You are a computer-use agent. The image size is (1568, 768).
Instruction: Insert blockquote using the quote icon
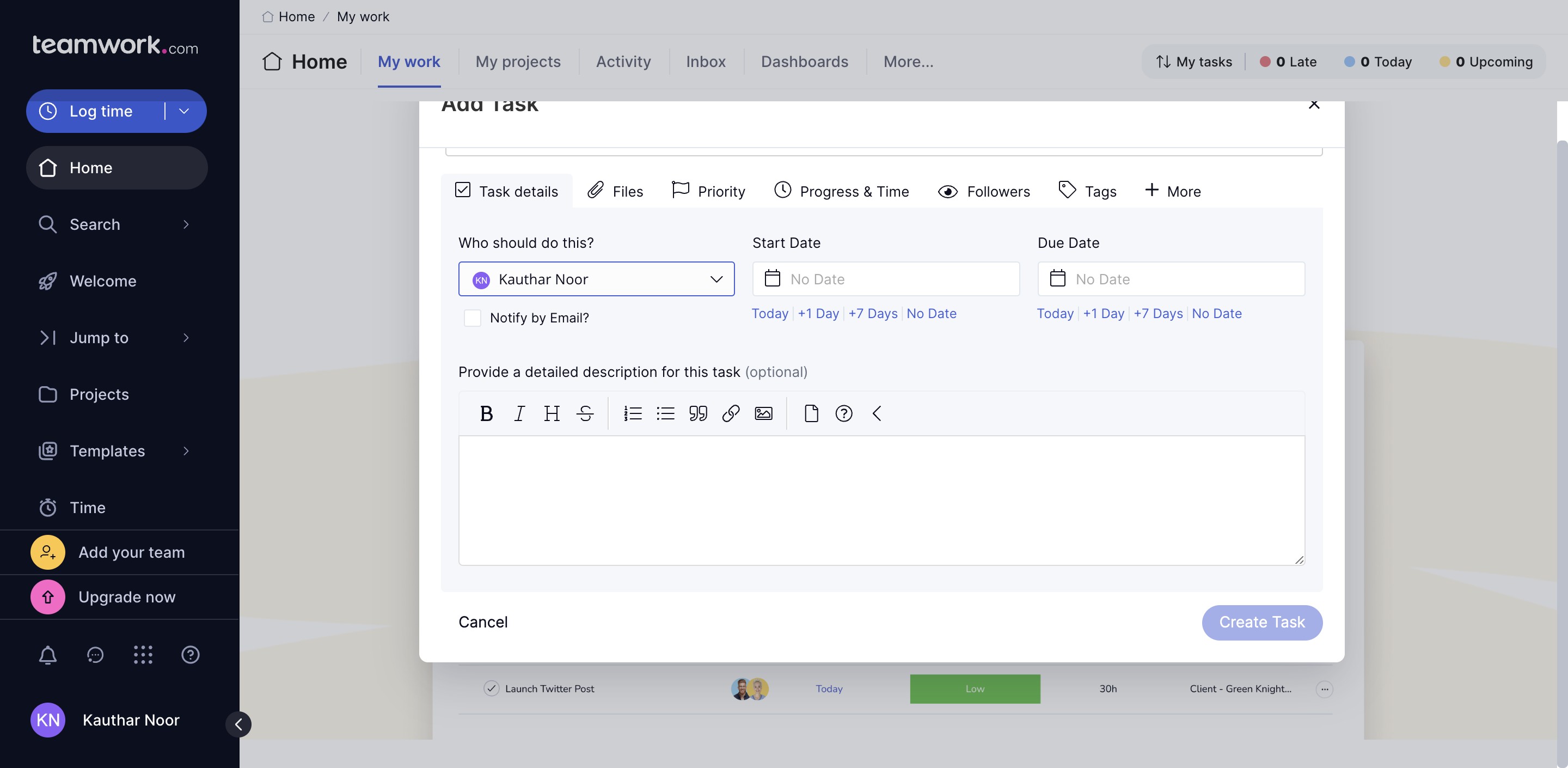pyautogui.click(x=697, y=413)
